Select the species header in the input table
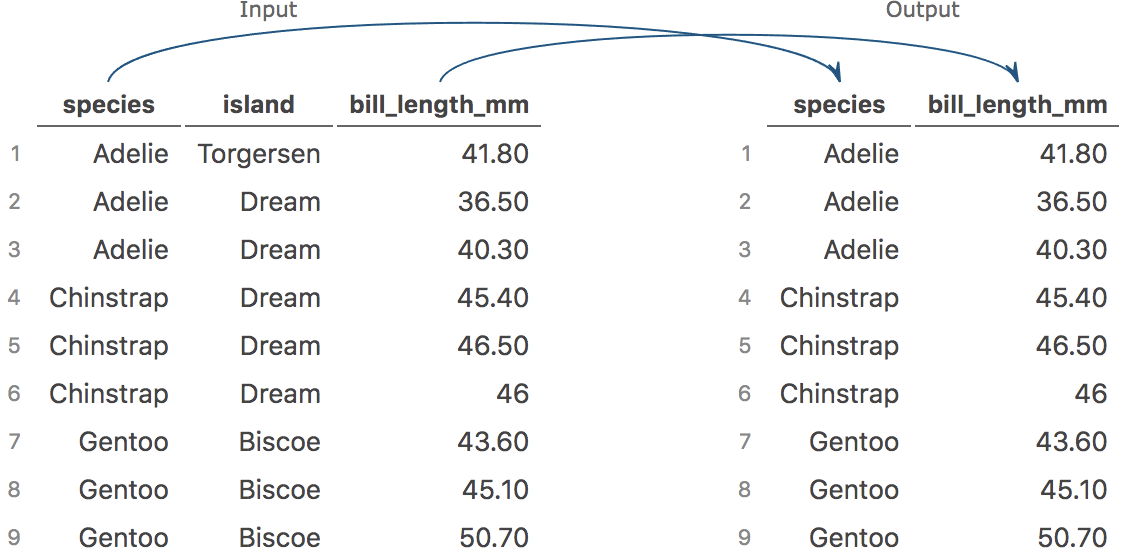 (109, 105)
